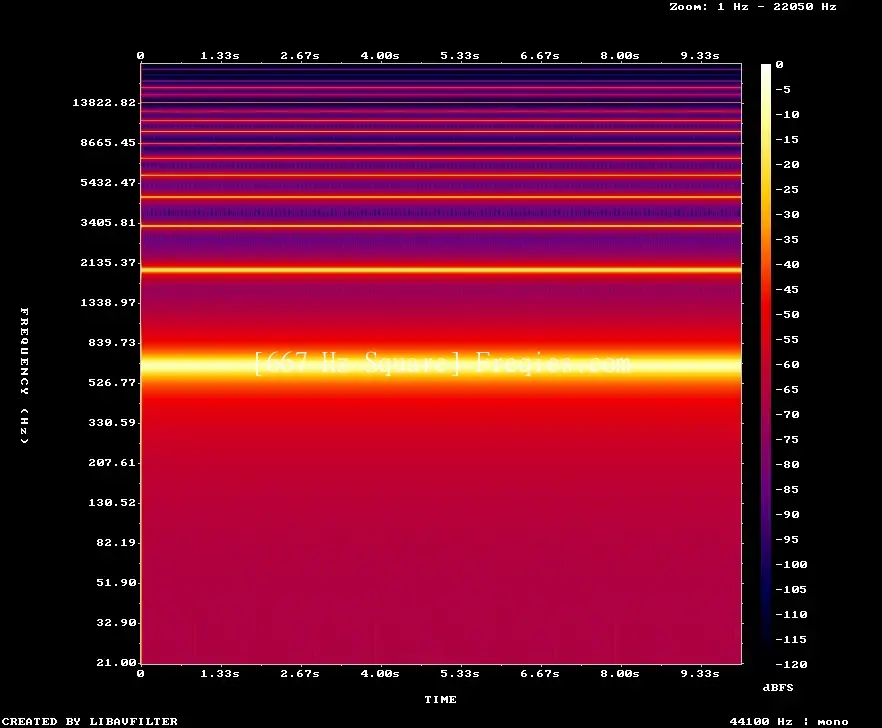Click the CREATED BY LIBAVFILTER text
The image size is (882, 728).
click(x=89, y=721)
